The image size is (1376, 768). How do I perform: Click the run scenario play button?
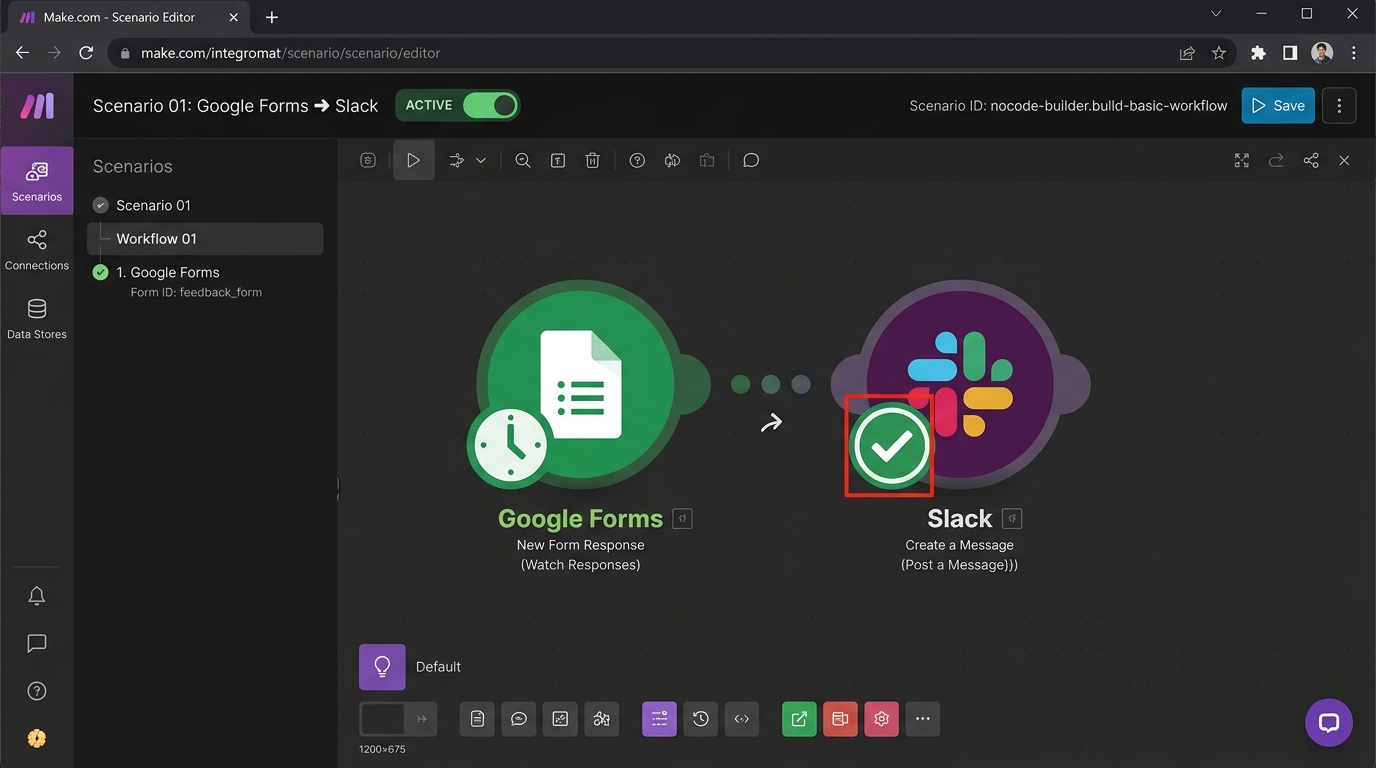click(413, 160)
